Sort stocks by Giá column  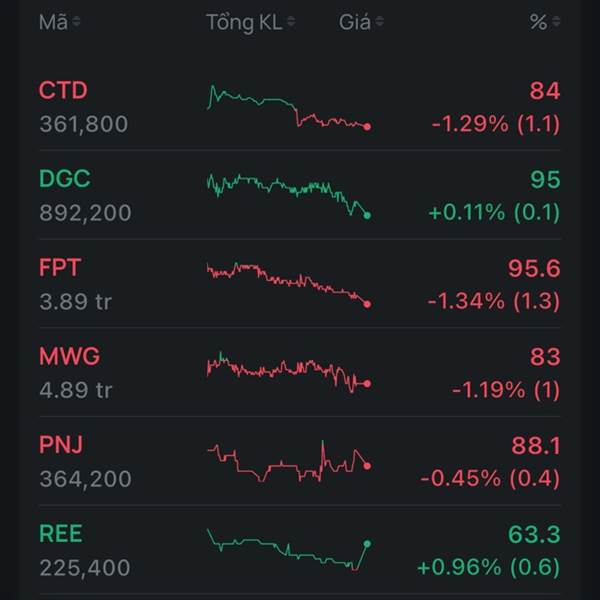coord(360,22)
